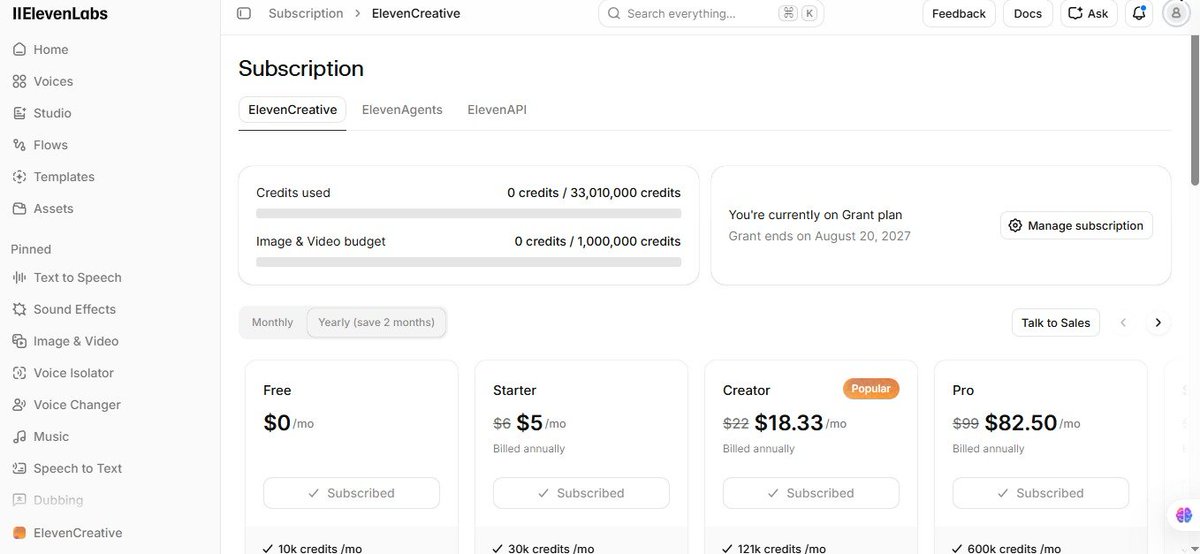Switch to the ElevenCreative tab
This screenshot has width=1200, height=554.
coord(292,110)
